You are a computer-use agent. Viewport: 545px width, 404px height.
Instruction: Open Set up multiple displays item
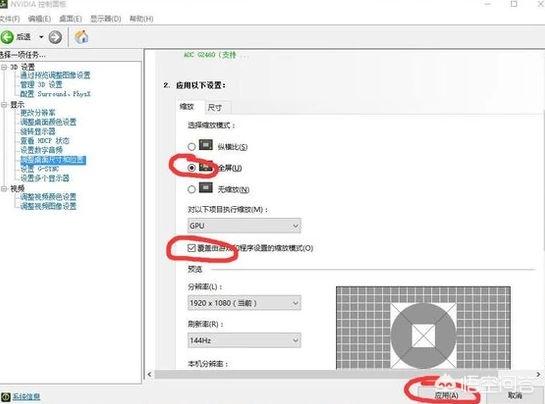pyautogui.click(x=44, y=178)
